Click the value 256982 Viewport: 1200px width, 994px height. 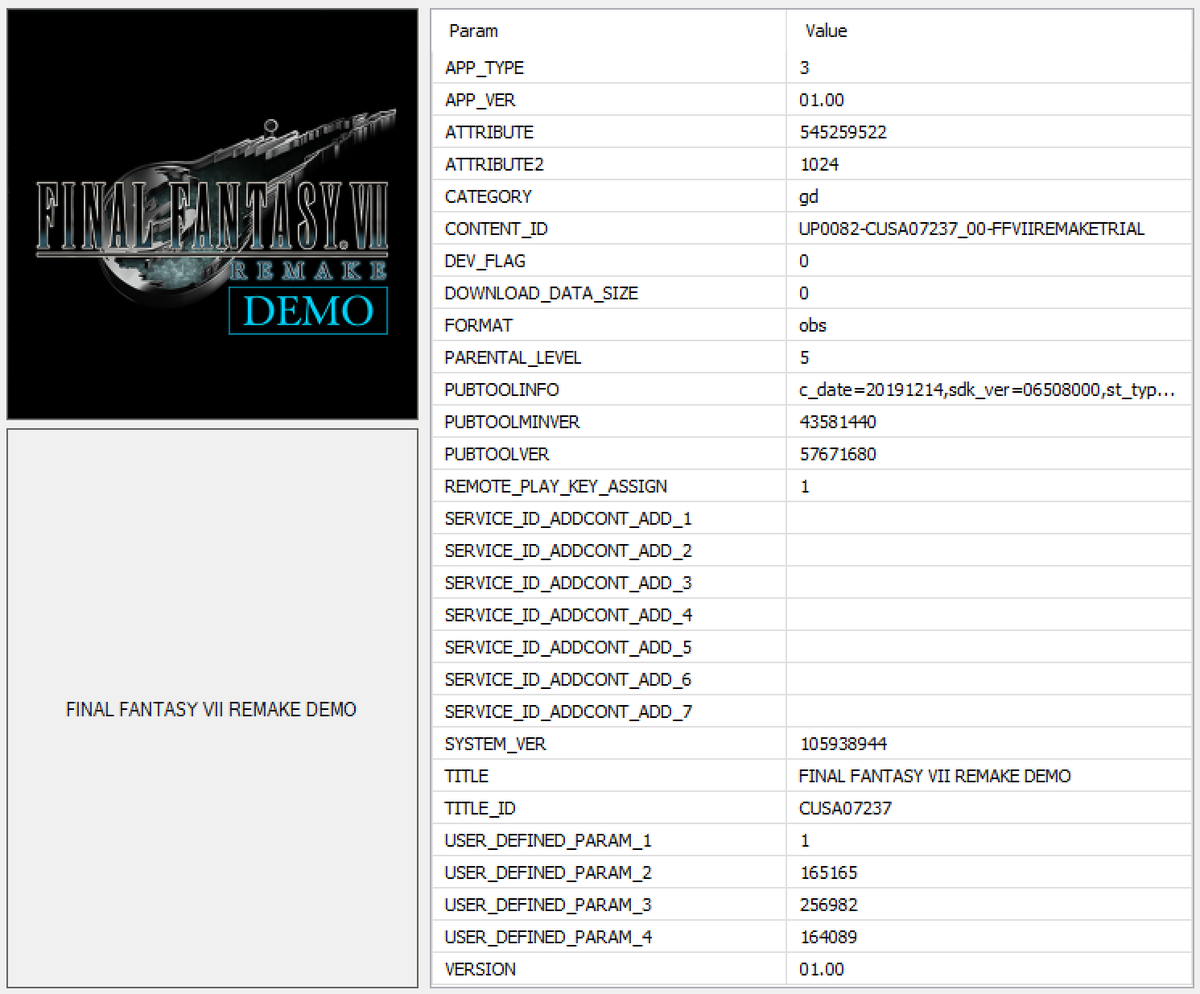pos(828,905)
